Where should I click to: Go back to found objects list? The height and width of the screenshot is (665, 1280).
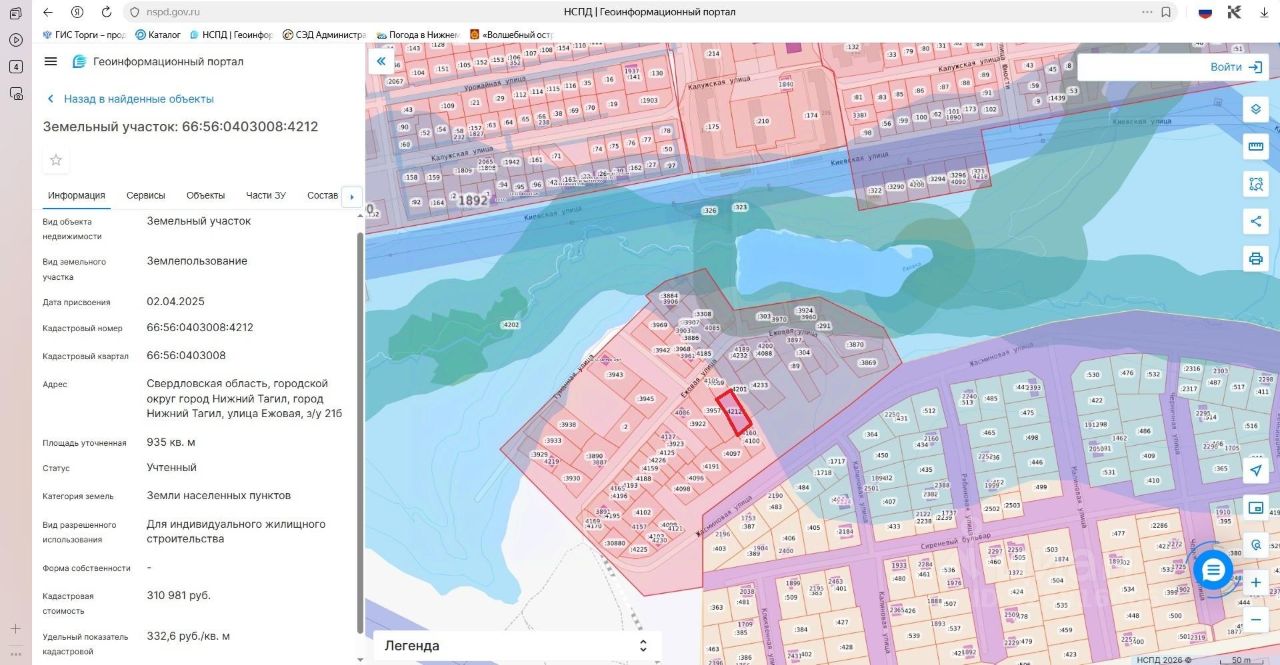pyautogui.click(x=130, y=99)
